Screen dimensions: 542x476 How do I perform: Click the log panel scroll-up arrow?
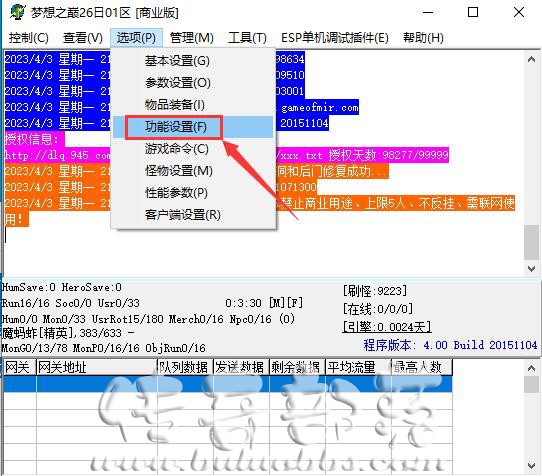pyautogui.click(x=532, y=59)
